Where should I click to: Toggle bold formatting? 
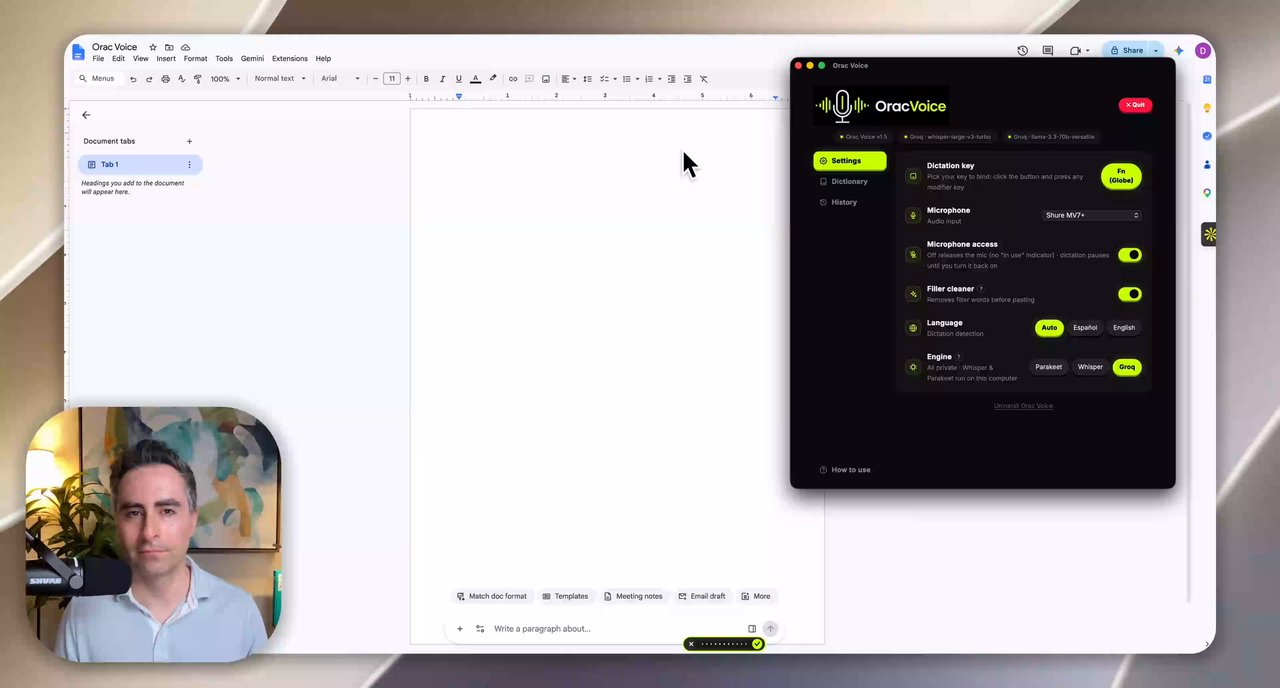click(426, 79)
